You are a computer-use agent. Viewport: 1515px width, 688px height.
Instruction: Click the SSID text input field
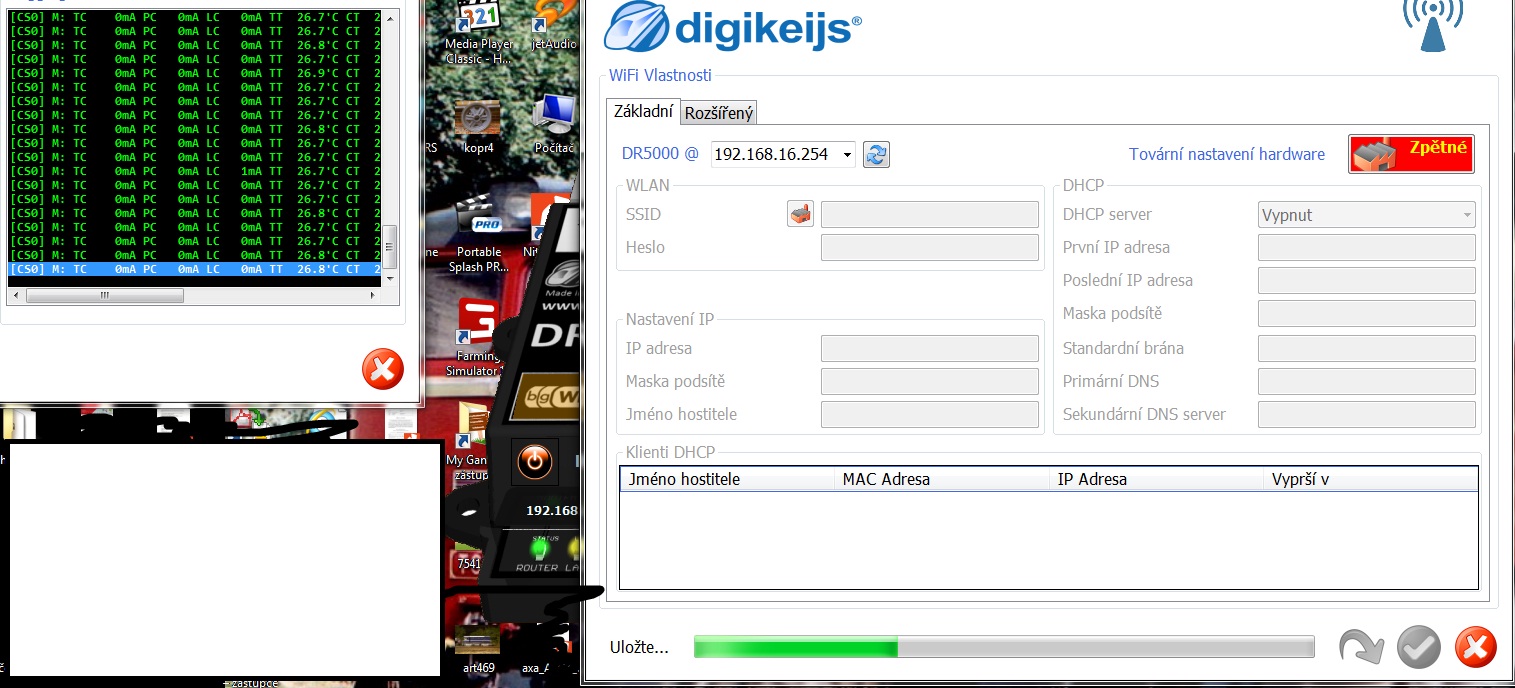click(929, 215)
